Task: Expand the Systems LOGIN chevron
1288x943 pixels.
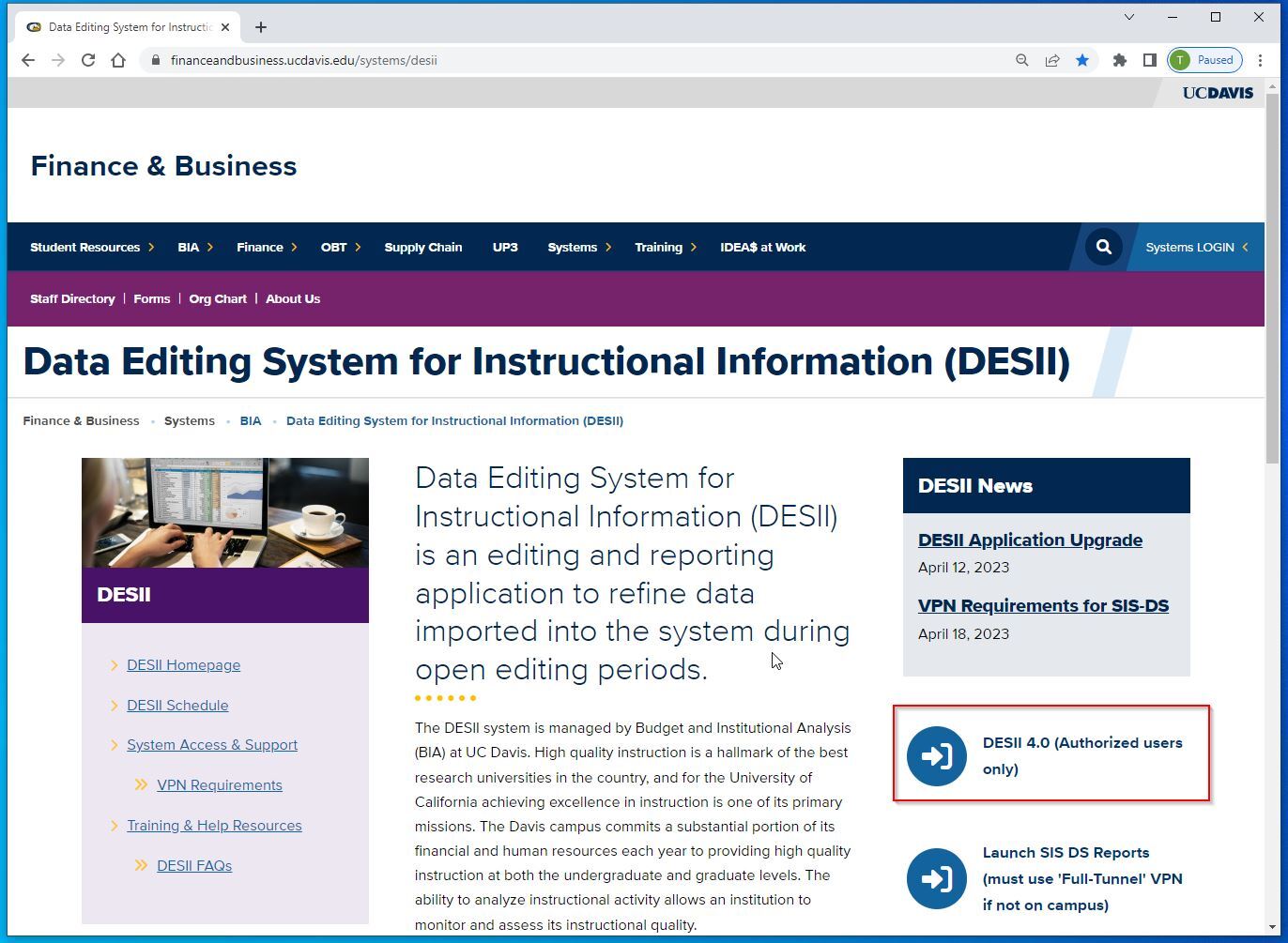Action: coord(1242,247)
